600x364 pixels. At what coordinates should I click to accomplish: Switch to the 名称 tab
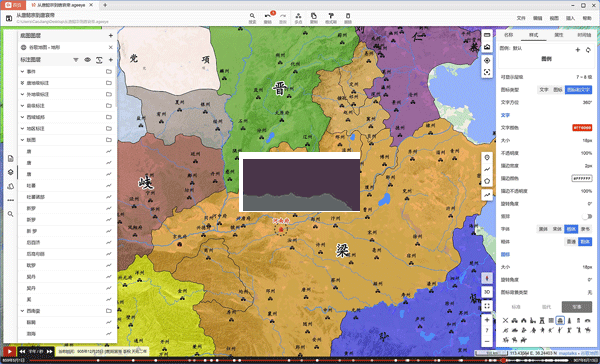coord(508,35)
